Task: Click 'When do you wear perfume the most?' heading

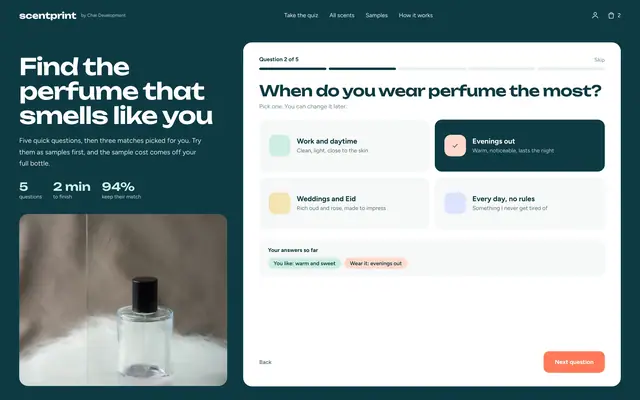Action: [430, 91]
